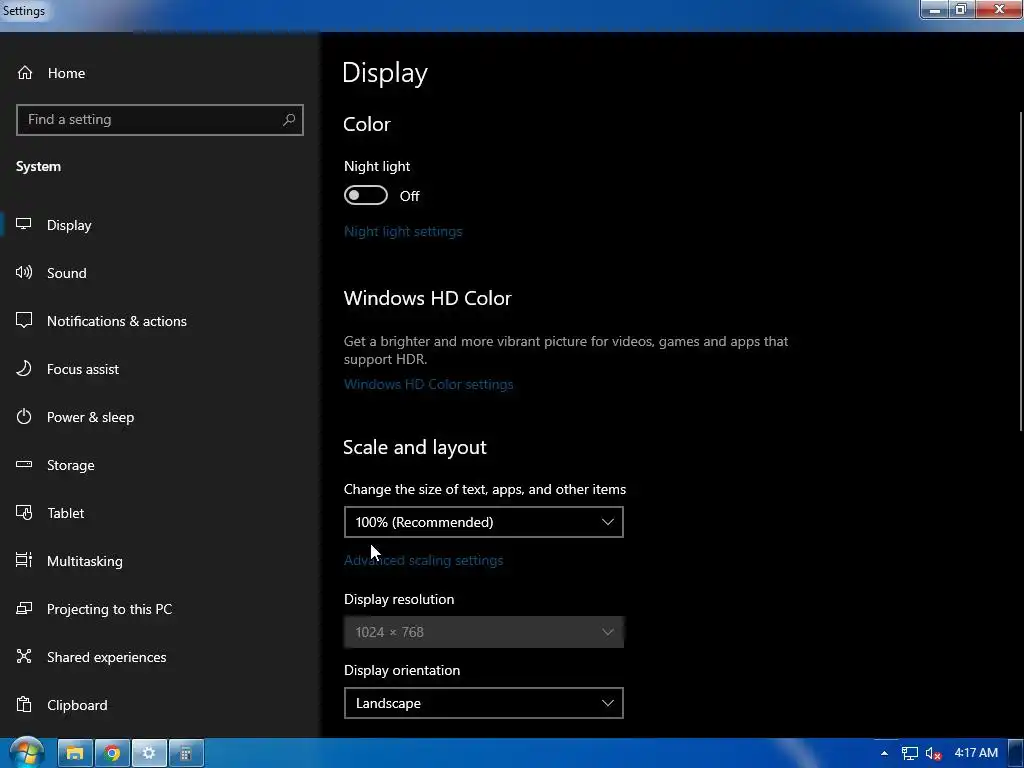Open the text and apps scaling dropdown
Image resolution: width=1024 pixels, height=768 pixels.
[484, 522]
